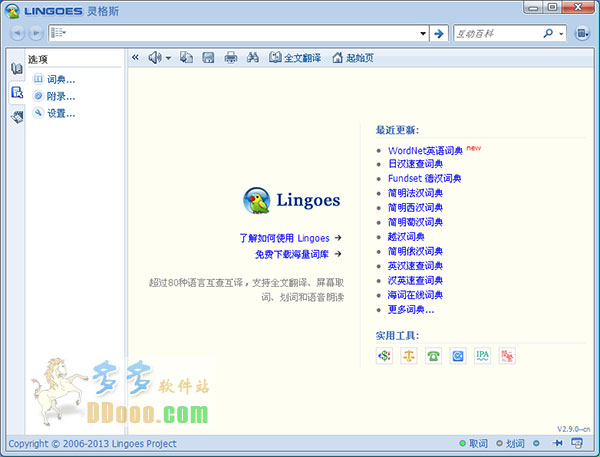Click the Lingoes title bar app icon
This screenshot has height=457, width=600.
coord(13,11)
